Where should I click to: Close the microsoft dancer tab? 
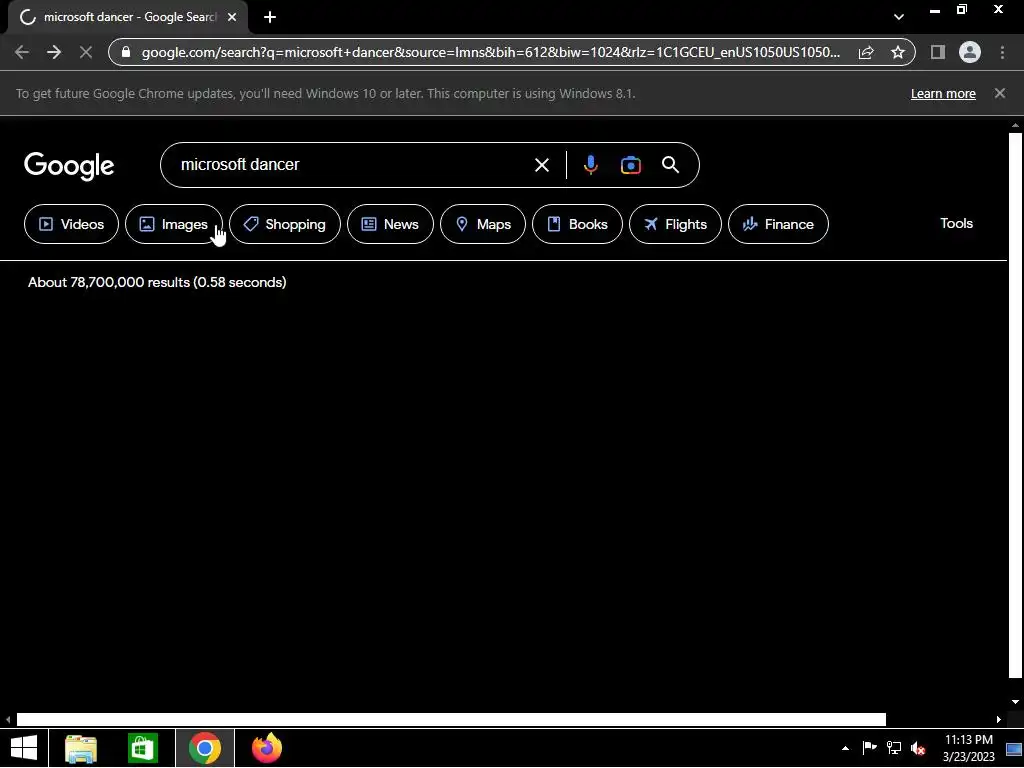(232, 18)
